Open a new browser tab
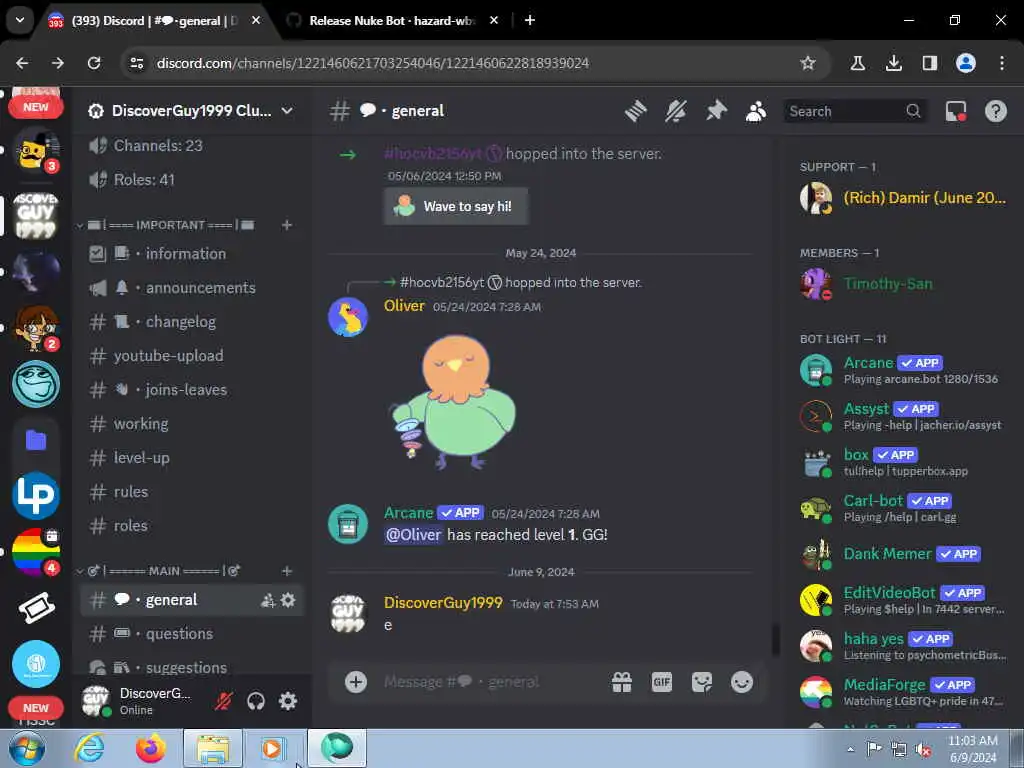Image resolution: width=1024 pixels, height=768 pixels. tap(530, 21)
